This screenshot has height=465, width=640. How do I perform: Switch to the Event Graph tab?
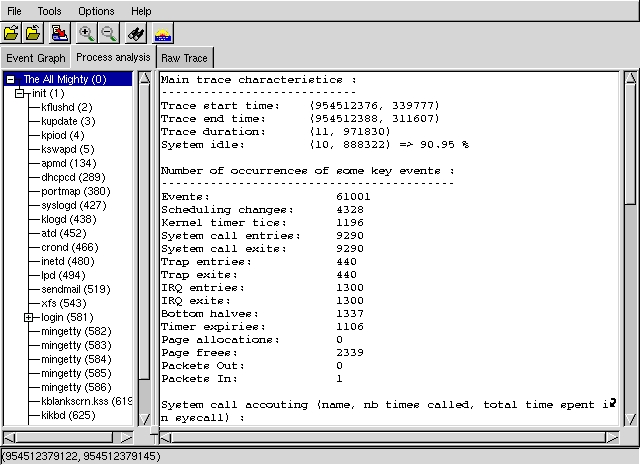tap(35, 58)
